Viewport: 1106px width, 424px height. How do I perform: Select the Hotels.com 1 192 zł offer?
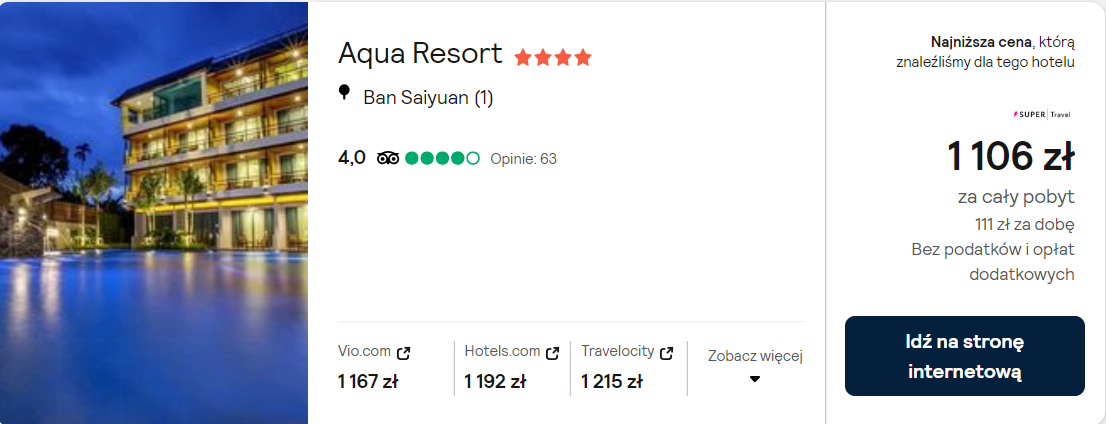click(495, 381)
